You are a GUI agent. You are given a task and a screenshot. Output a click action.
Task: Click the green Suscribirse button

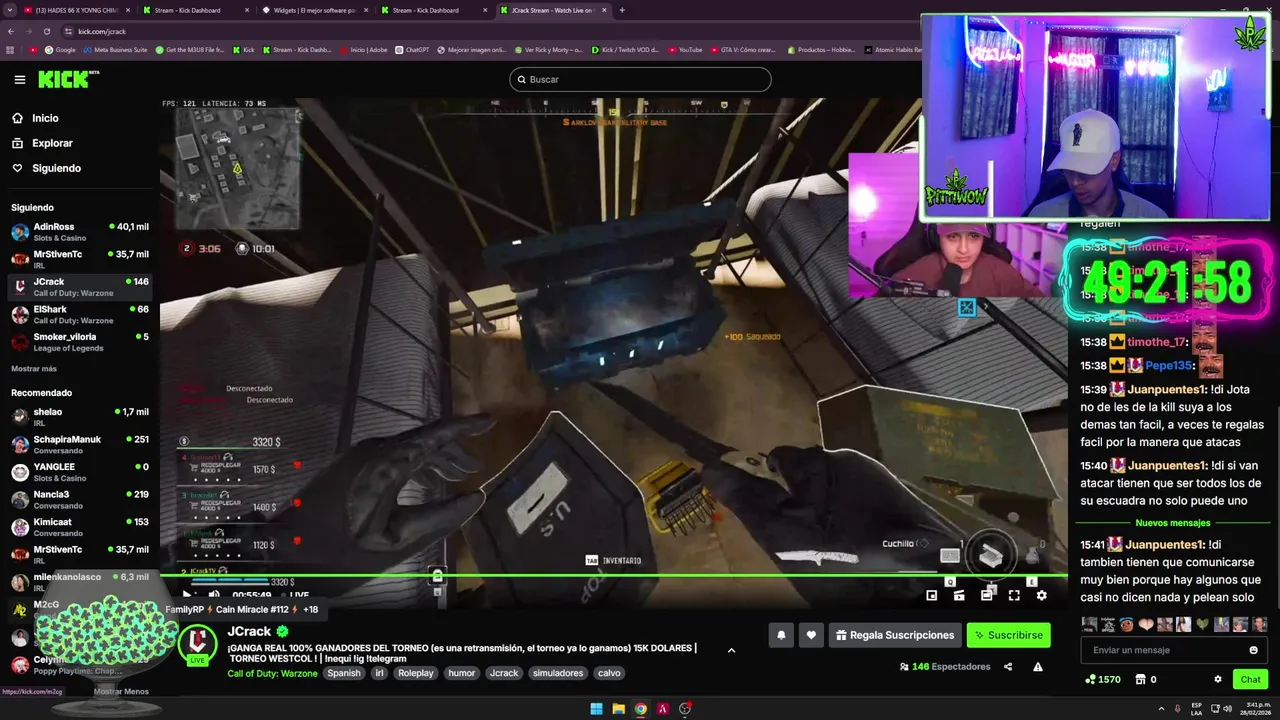[x=1009, y=635]
